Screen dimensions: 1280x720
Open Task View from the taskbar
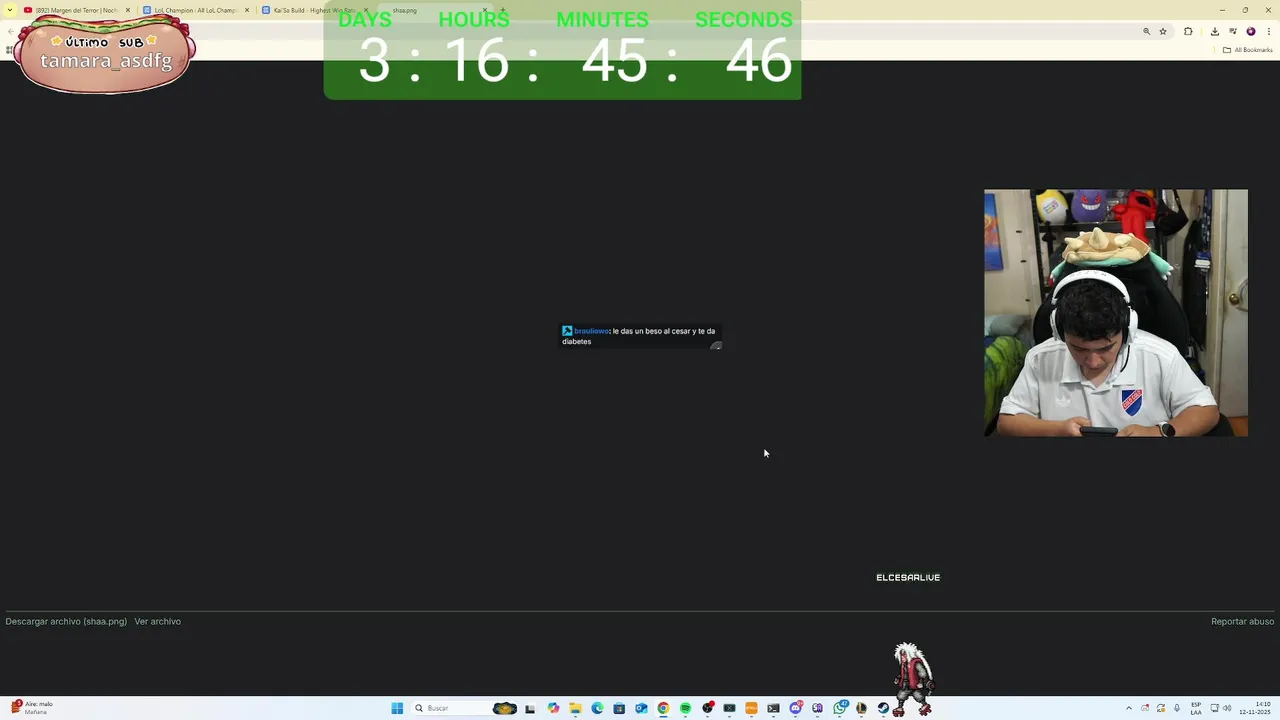(x=530, y=708)
